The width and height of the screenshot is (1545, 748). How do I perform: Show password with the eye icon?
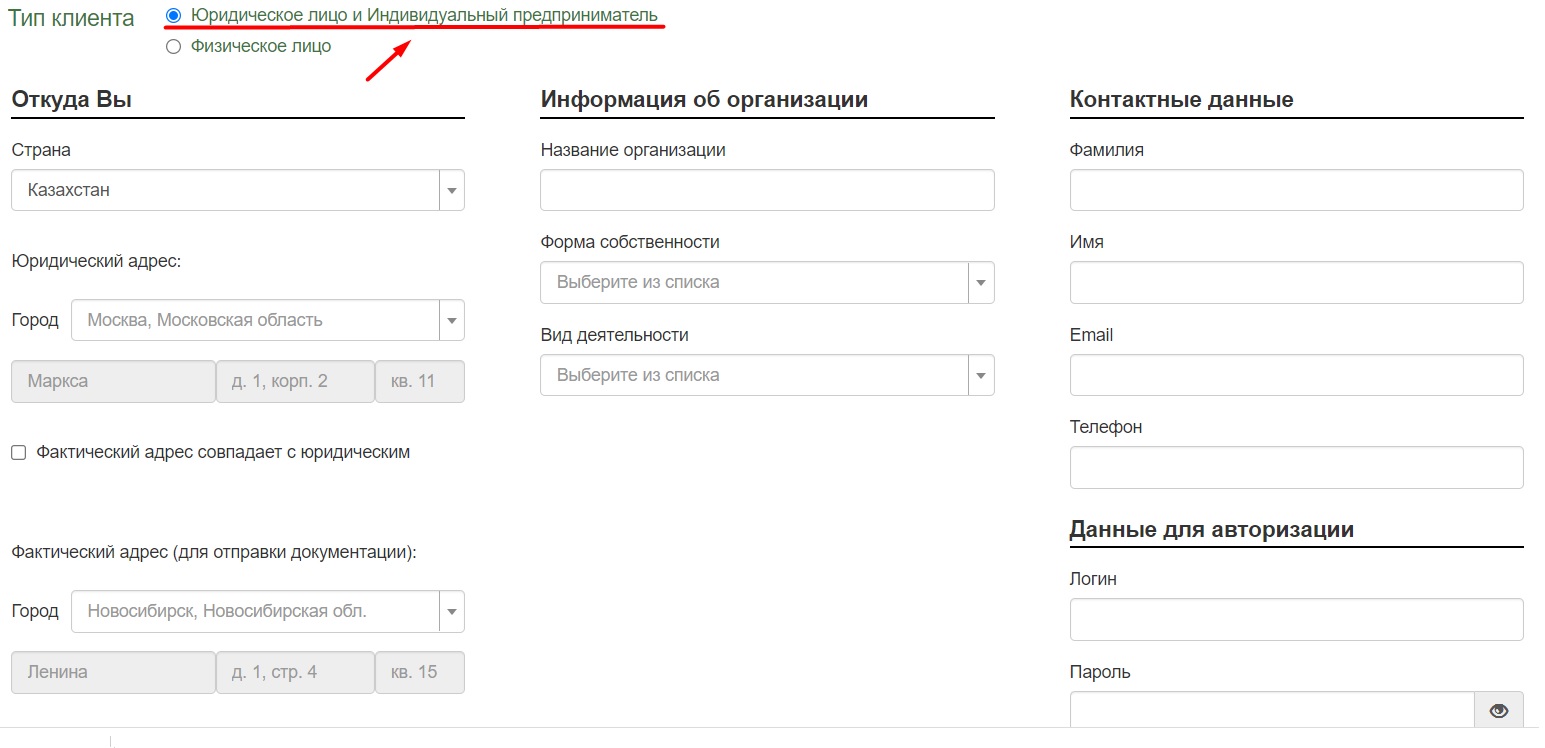click(1498, 711)
